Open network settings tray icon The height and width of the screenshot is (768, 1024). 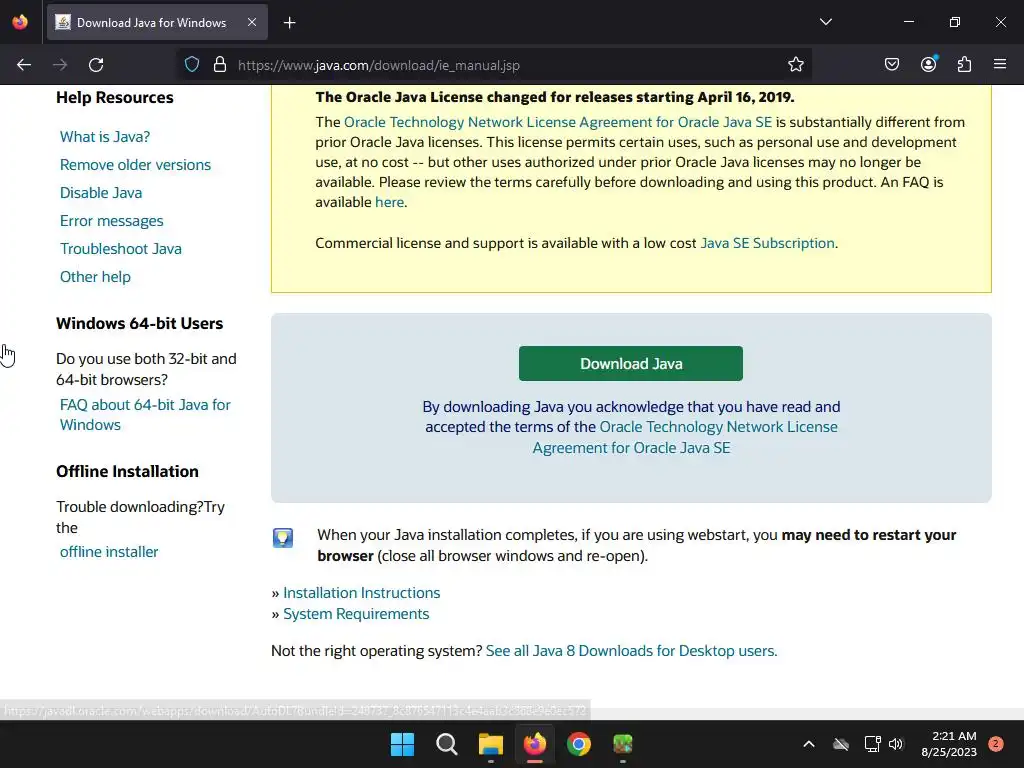pos(872,744)
